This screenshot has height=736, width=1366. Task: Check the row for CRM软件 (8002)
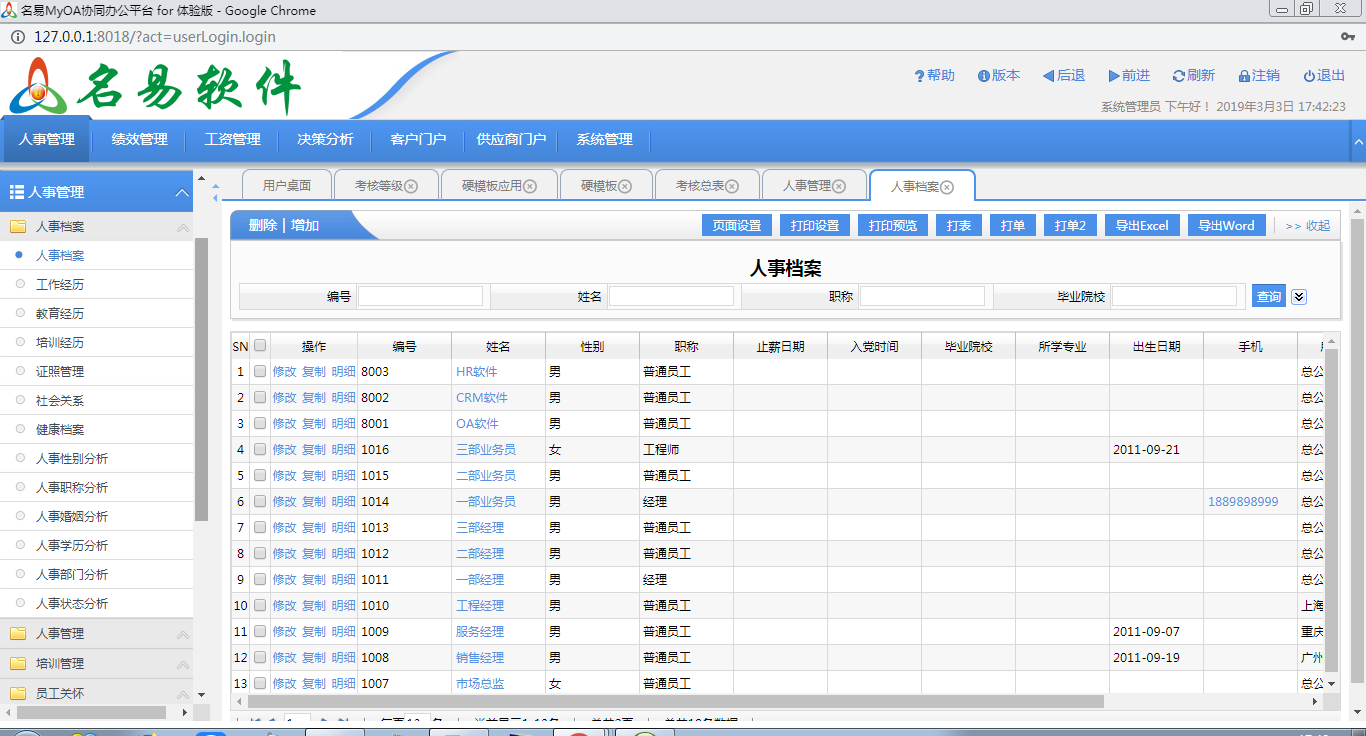pos(260,397)
